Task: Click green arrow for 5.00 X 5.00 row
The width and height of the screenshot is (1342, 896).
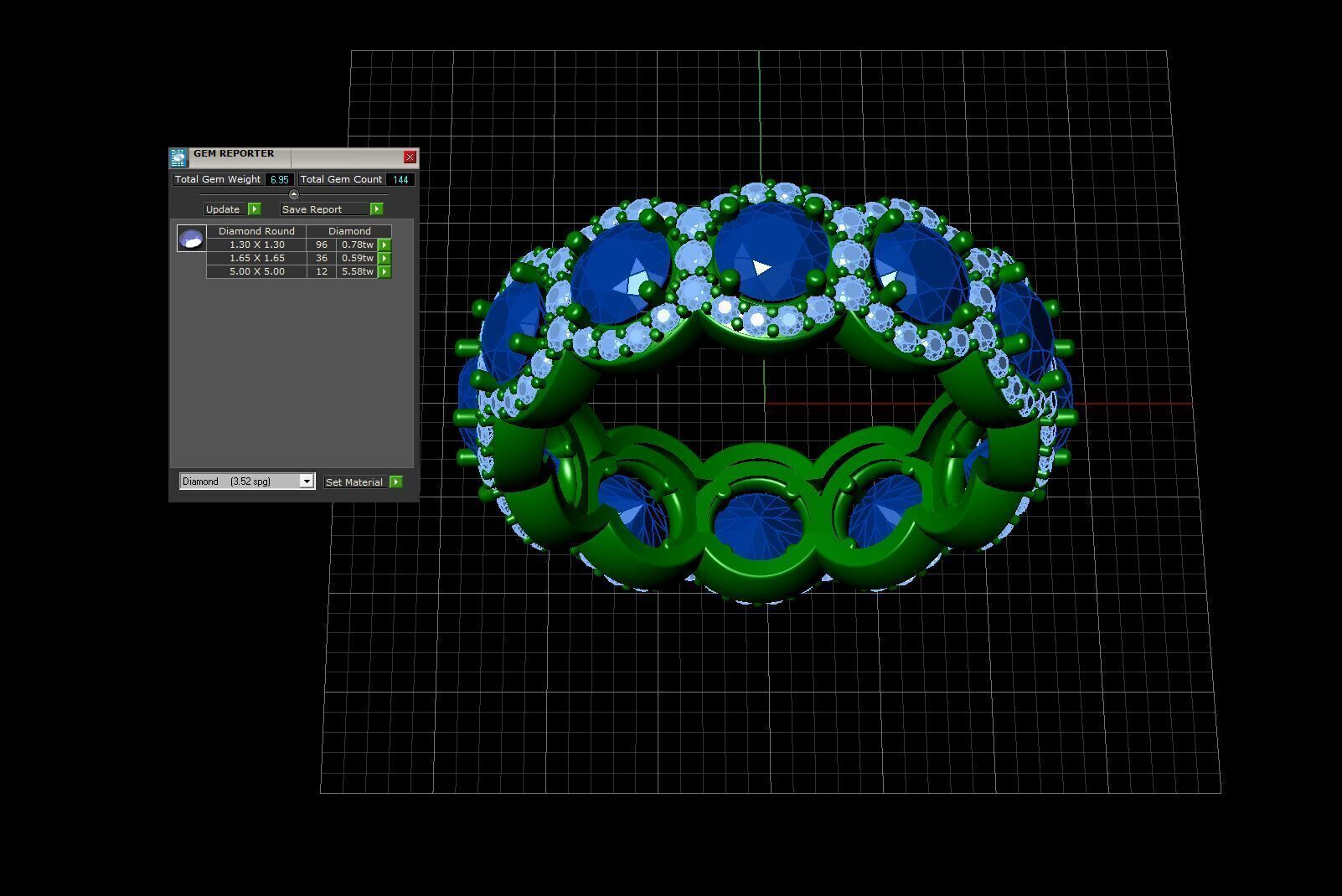Action: coord(385,271)
